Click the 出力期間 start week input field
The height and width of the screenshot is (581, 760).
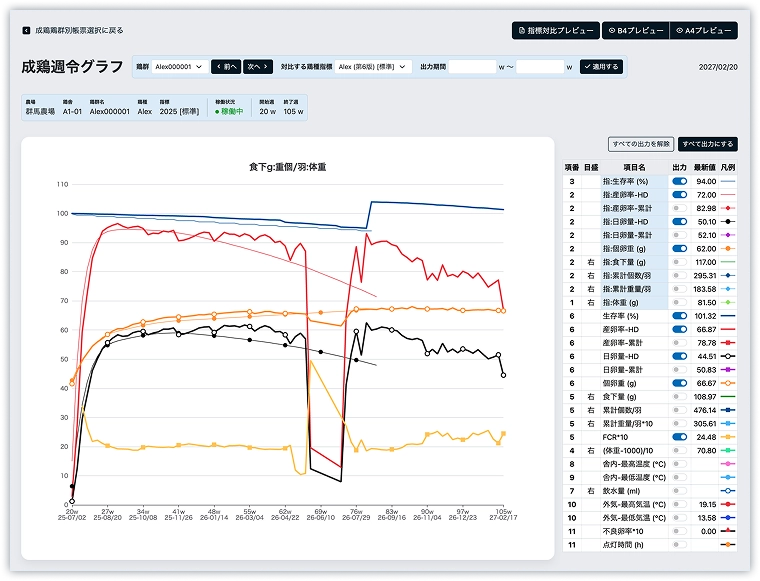[471, 67]
